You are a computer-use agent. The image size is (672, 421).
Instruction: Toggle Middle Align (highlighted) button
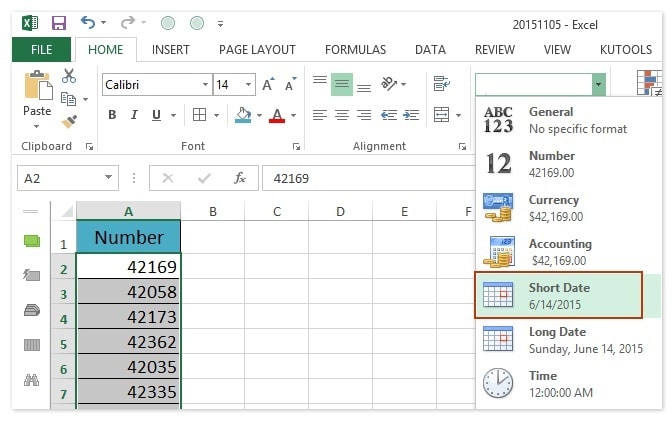pos(342,84)
